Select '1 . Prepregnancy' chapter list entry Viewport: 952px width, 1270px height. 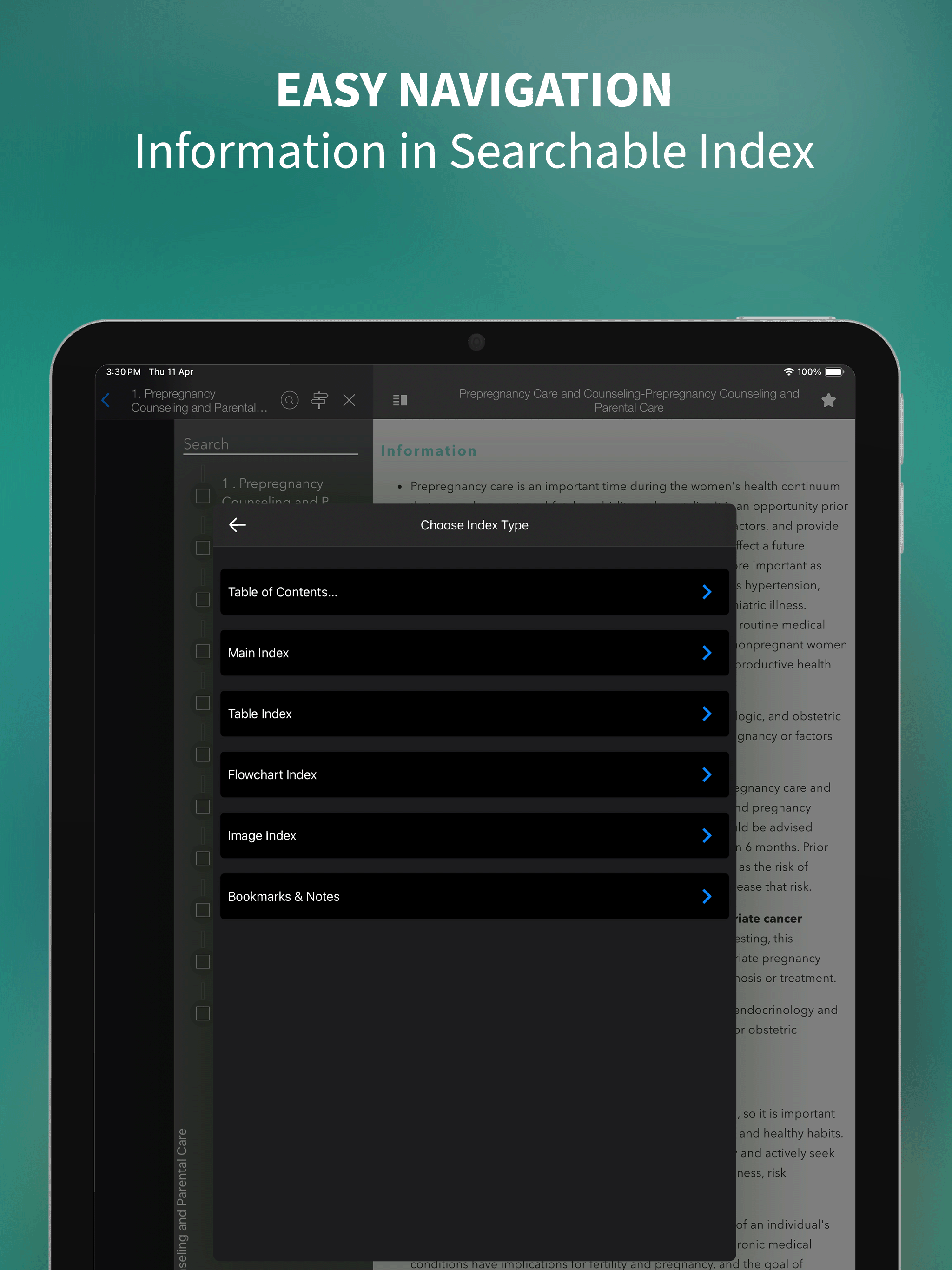(x=276, y=491)
